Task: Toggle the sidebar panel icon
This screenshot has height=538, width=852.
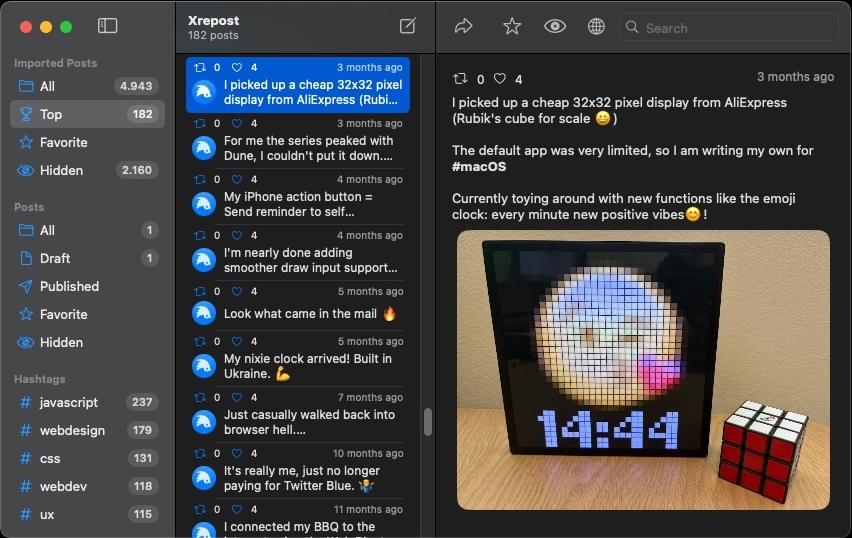Action: pos(108,26)
